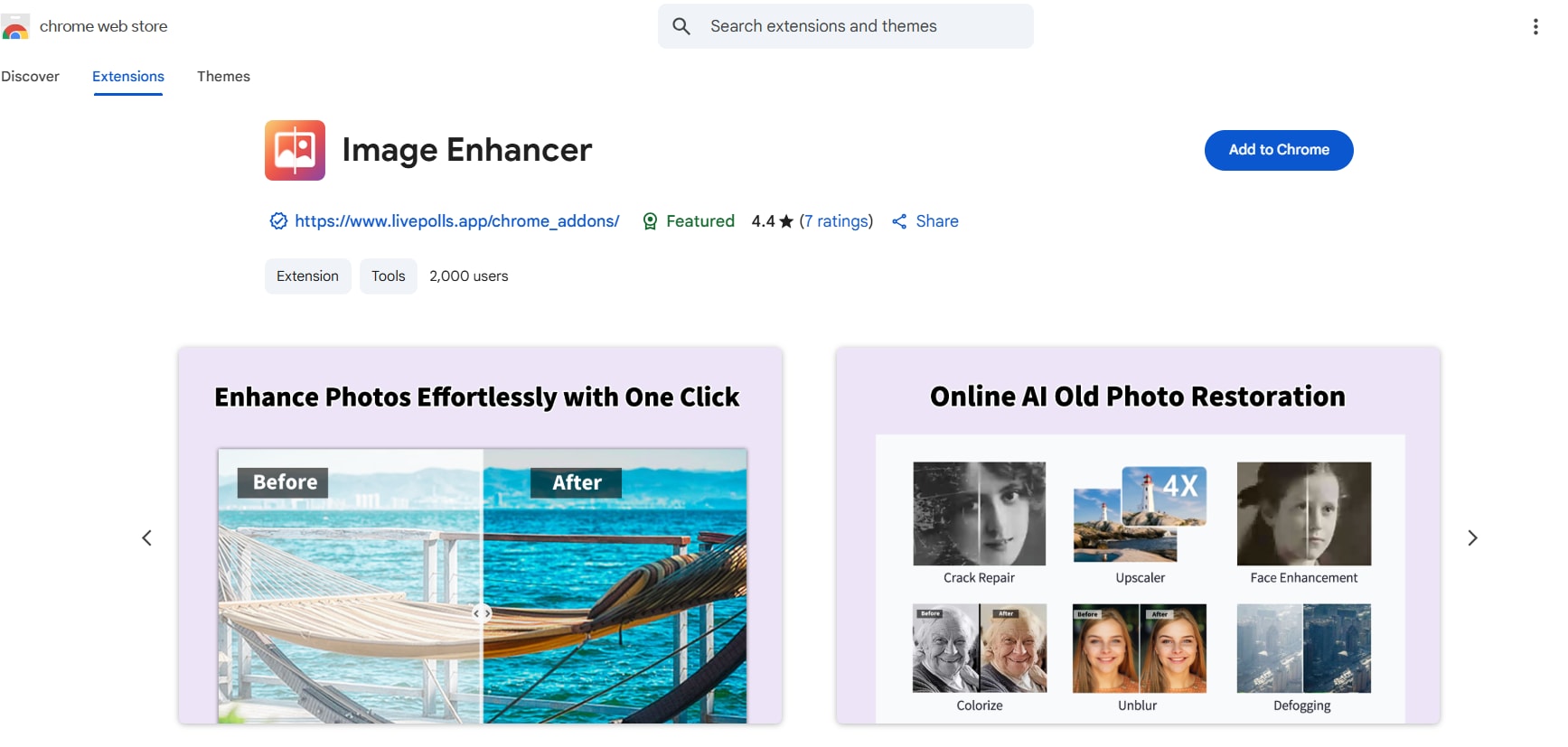
Task: Click Add to Chrome button
Action: pyautogui.click(x=1279, y=150)
